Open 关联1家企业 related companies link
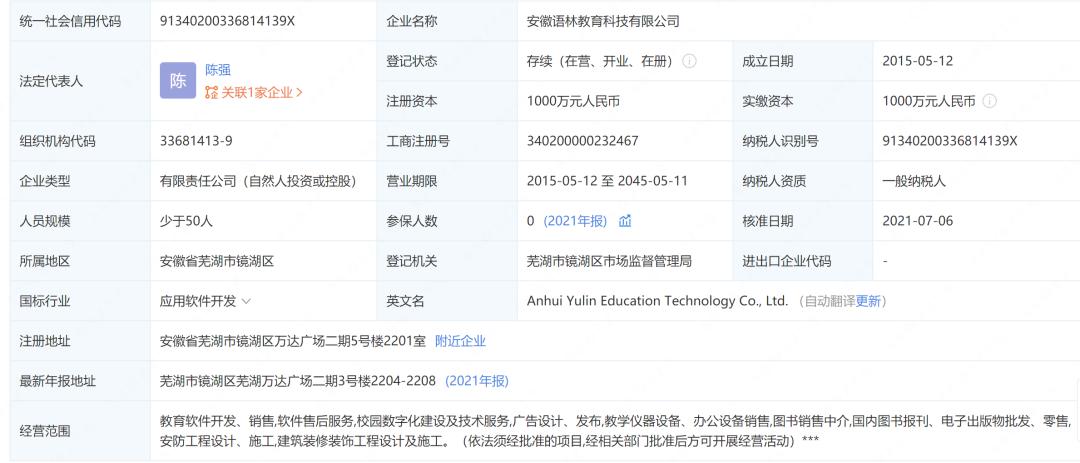This screenshot has height=463, width=1080. (262, 92)
